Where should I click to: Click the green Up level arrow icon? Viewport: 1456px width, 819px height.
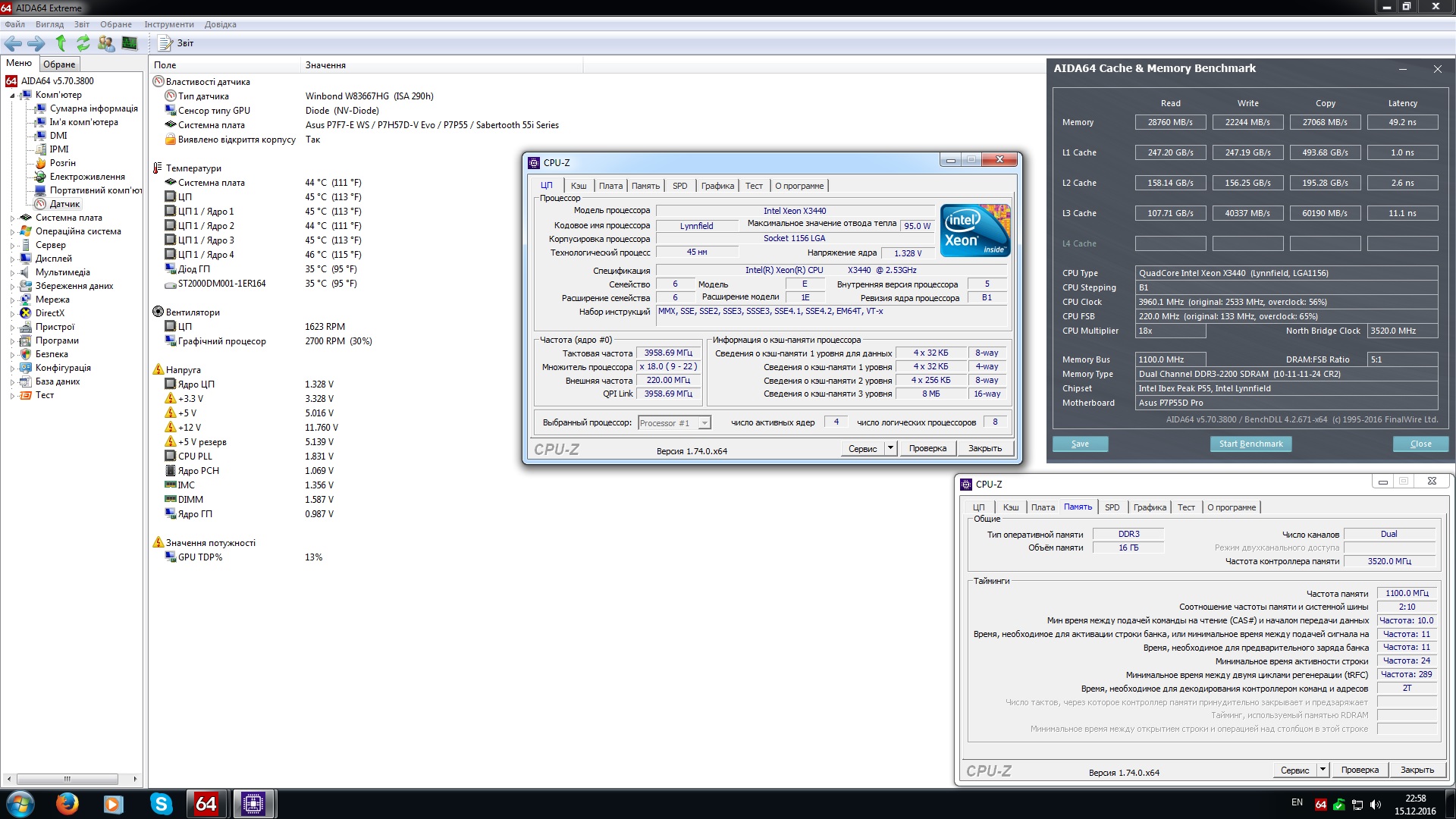pyautogui.click(x=61, y=43)
